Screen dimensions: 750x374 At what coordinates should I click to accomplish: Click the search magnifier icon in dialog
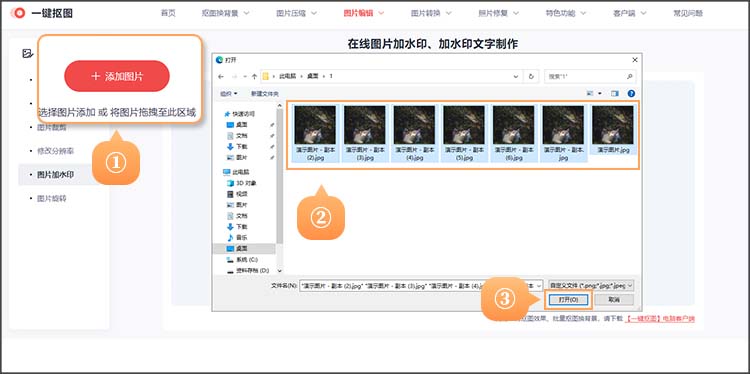point(629,76)
